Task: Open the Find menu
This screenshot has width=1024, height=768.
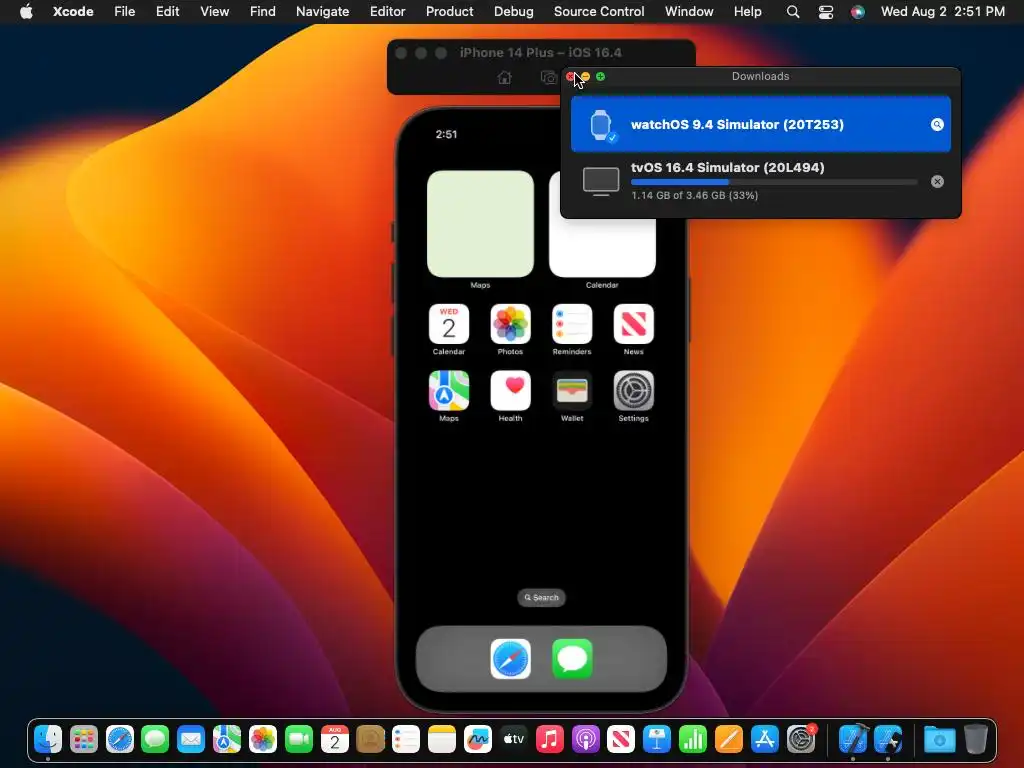Action: (x=263, y=12)
